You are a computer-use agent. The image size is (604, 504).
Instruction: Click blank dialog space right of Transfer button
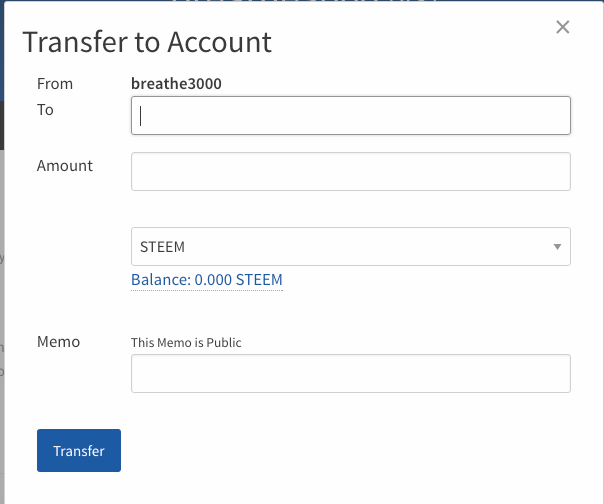[x=350, y=450]
